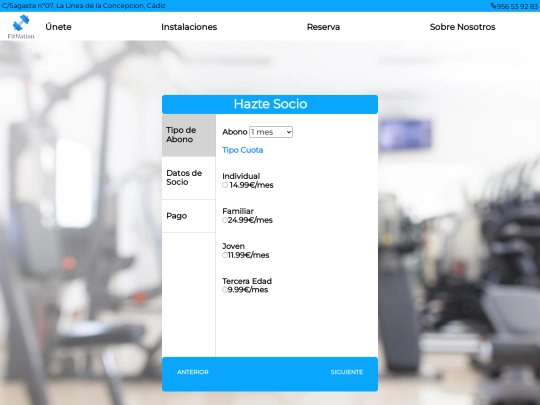540x405 pixels.
Task: Click the FitNation dumbbell logo
Action: click(x=21, y=27)
